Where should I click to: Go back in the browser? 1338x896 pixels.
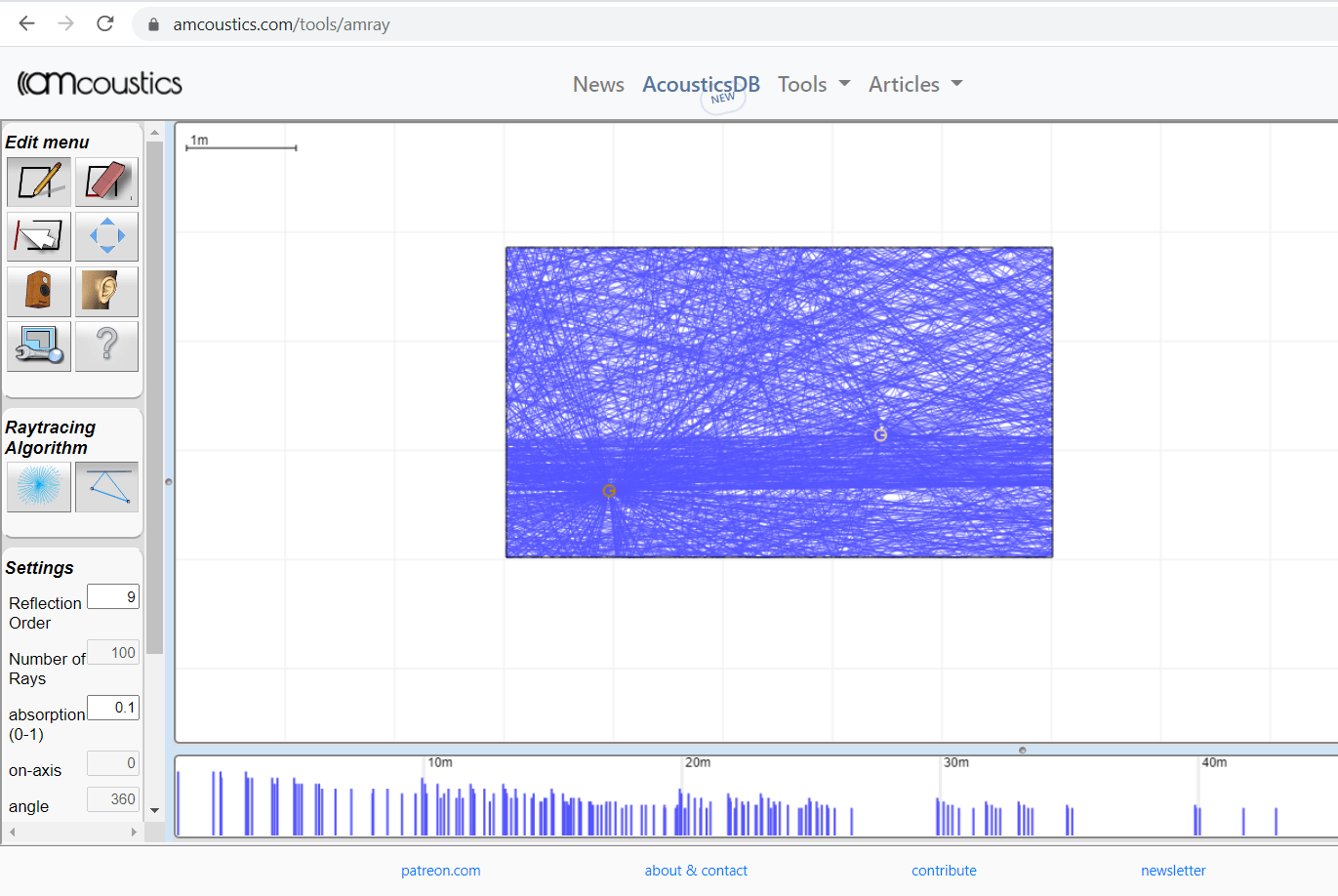26,23
